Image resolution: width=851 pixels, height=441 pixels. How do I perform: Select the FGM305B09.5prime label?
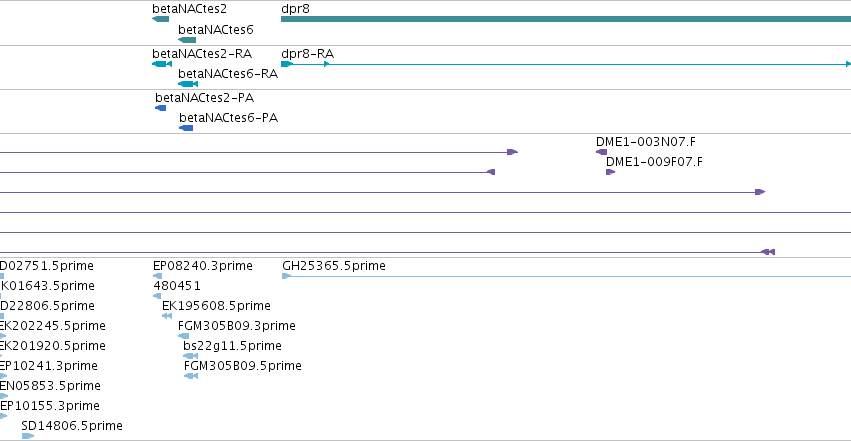243,366
